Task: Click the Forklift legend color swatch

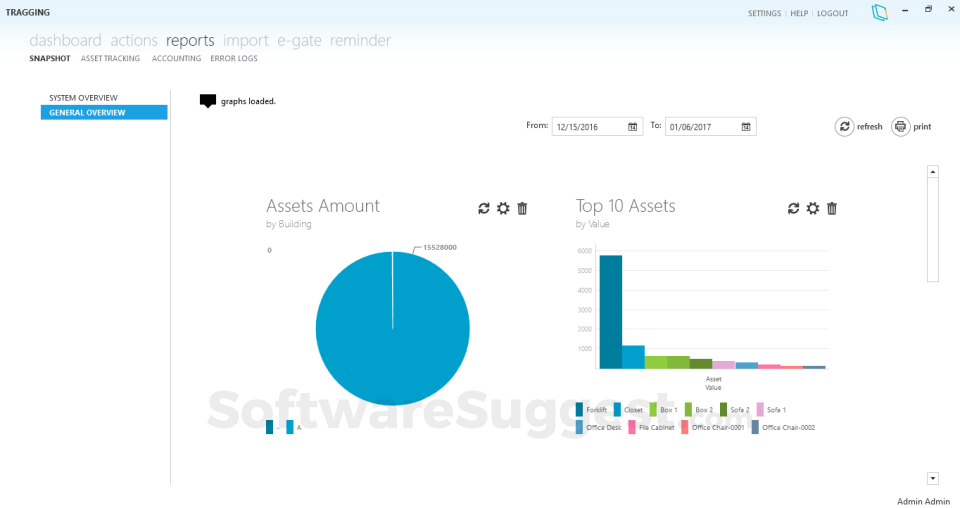Action: [x=579, y=409]
